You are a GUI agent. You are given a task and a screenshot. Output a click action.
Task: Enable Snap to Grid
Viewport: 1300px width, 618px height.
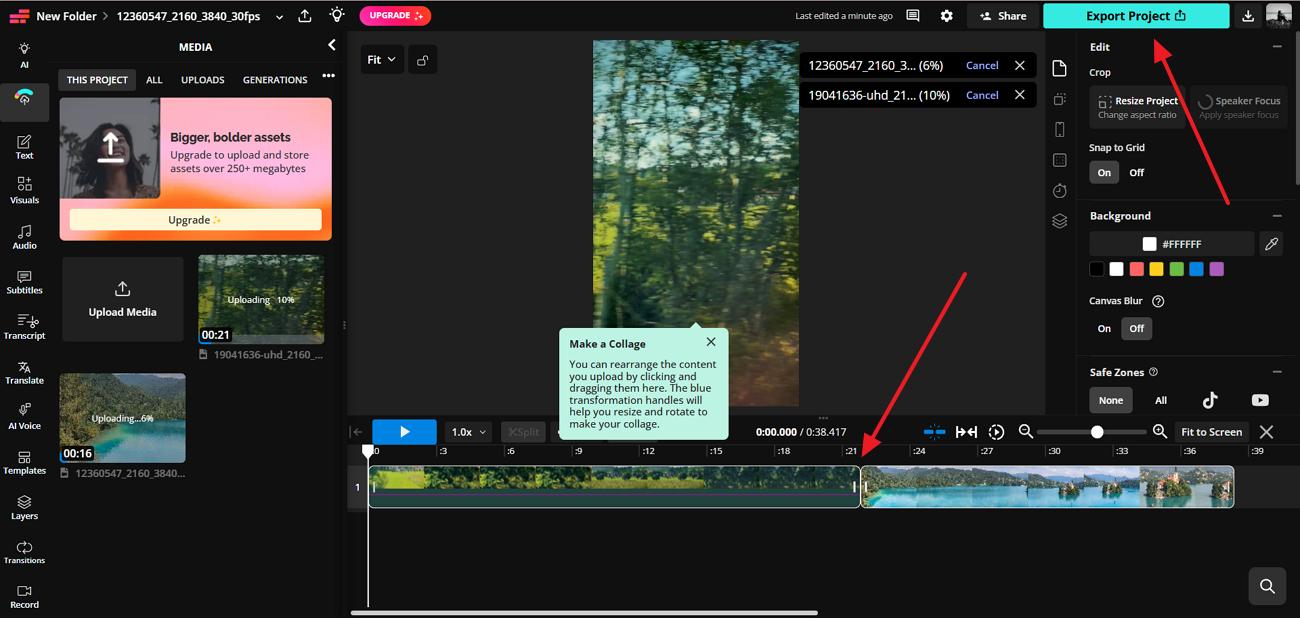(1103, 172)
